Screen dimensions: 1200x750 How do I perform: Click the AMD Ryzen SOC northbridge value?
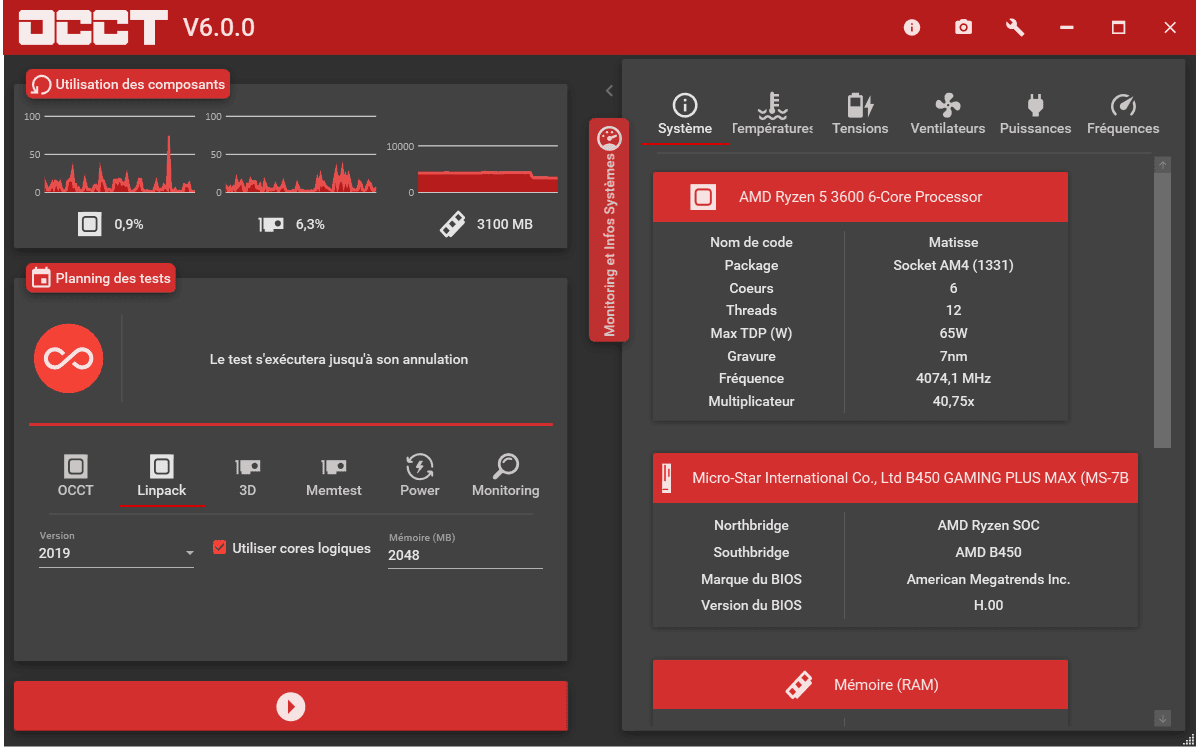(988, 525)
